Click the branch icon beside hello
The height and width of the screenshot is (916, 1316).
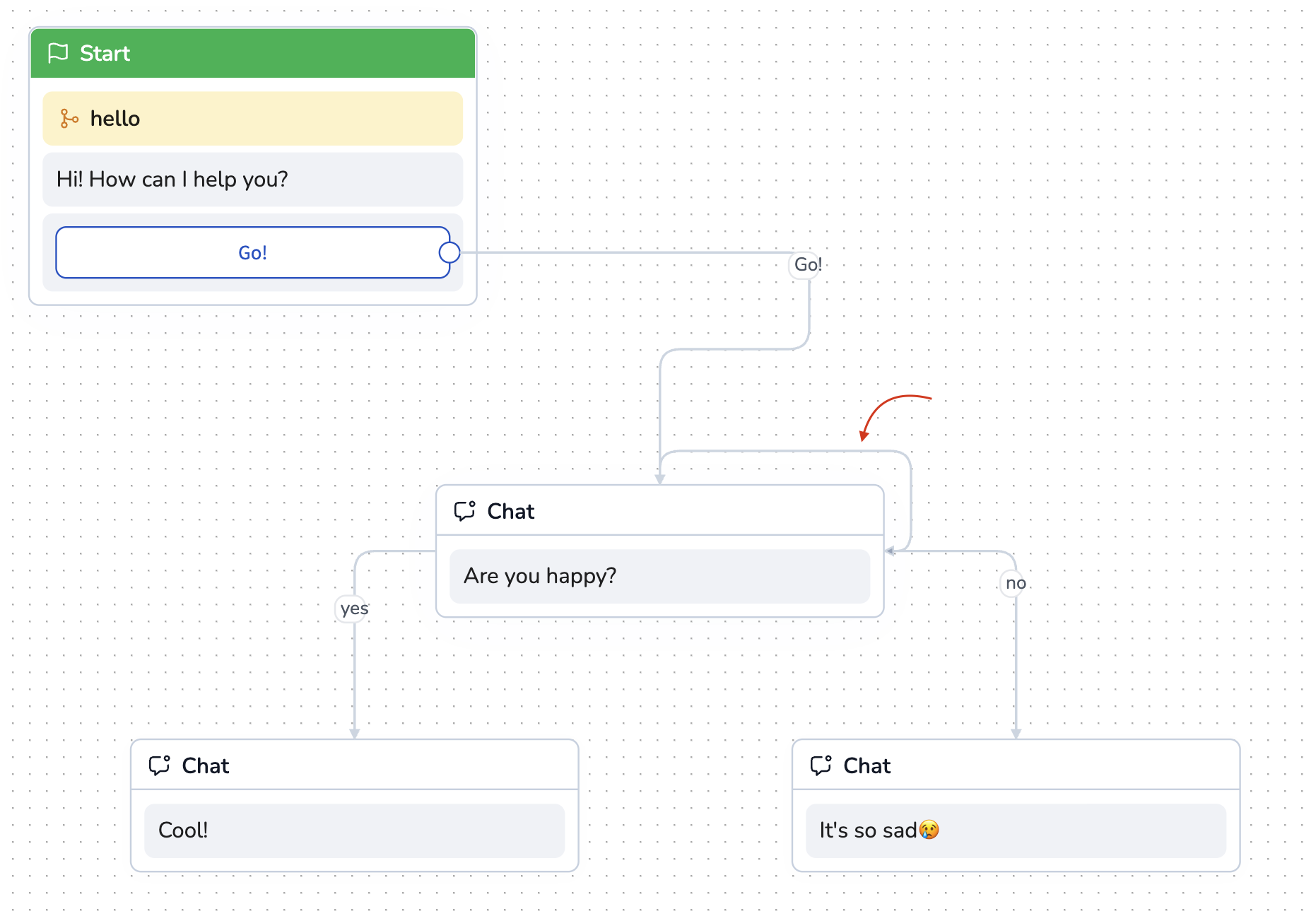69,119
